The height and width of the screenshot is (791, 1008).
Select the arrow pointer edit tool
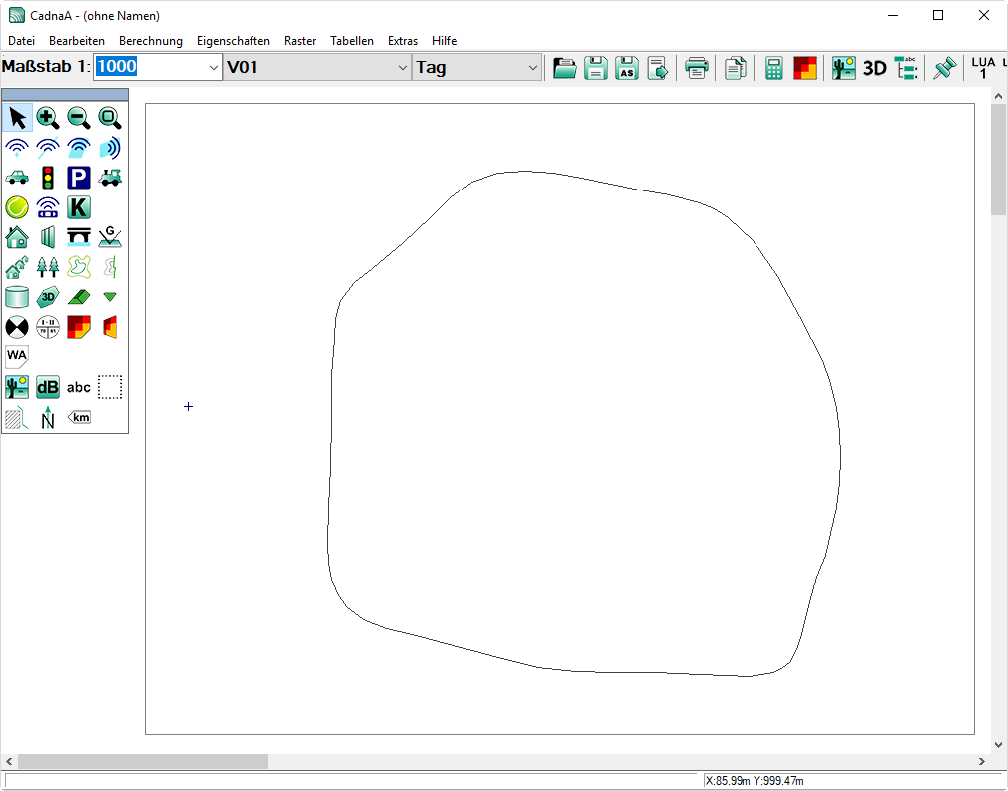pyautogui.click(x=17, y=118)
